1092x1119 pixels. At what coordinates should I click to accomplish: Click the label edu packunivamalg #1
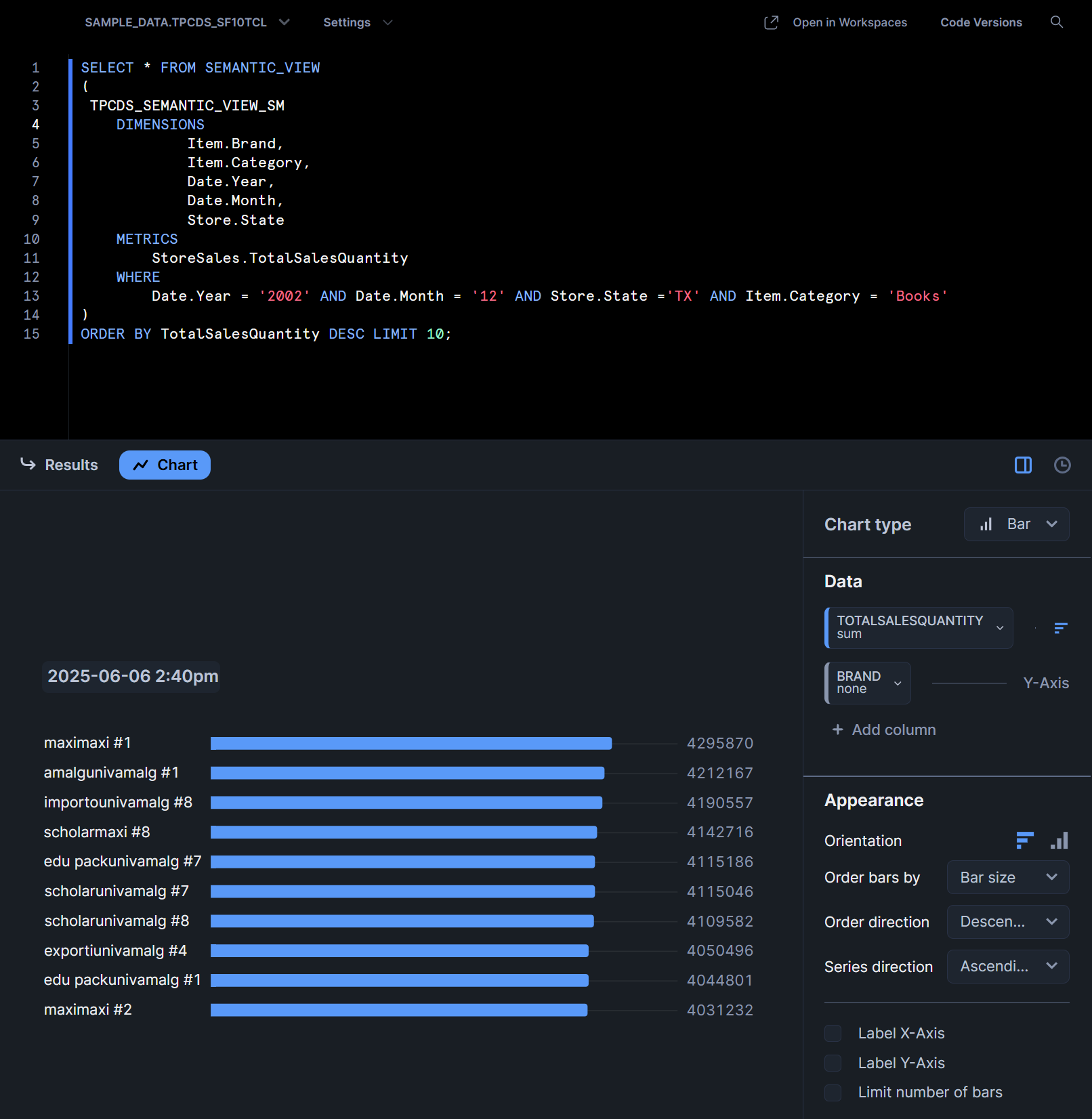[x=123, y=980]
